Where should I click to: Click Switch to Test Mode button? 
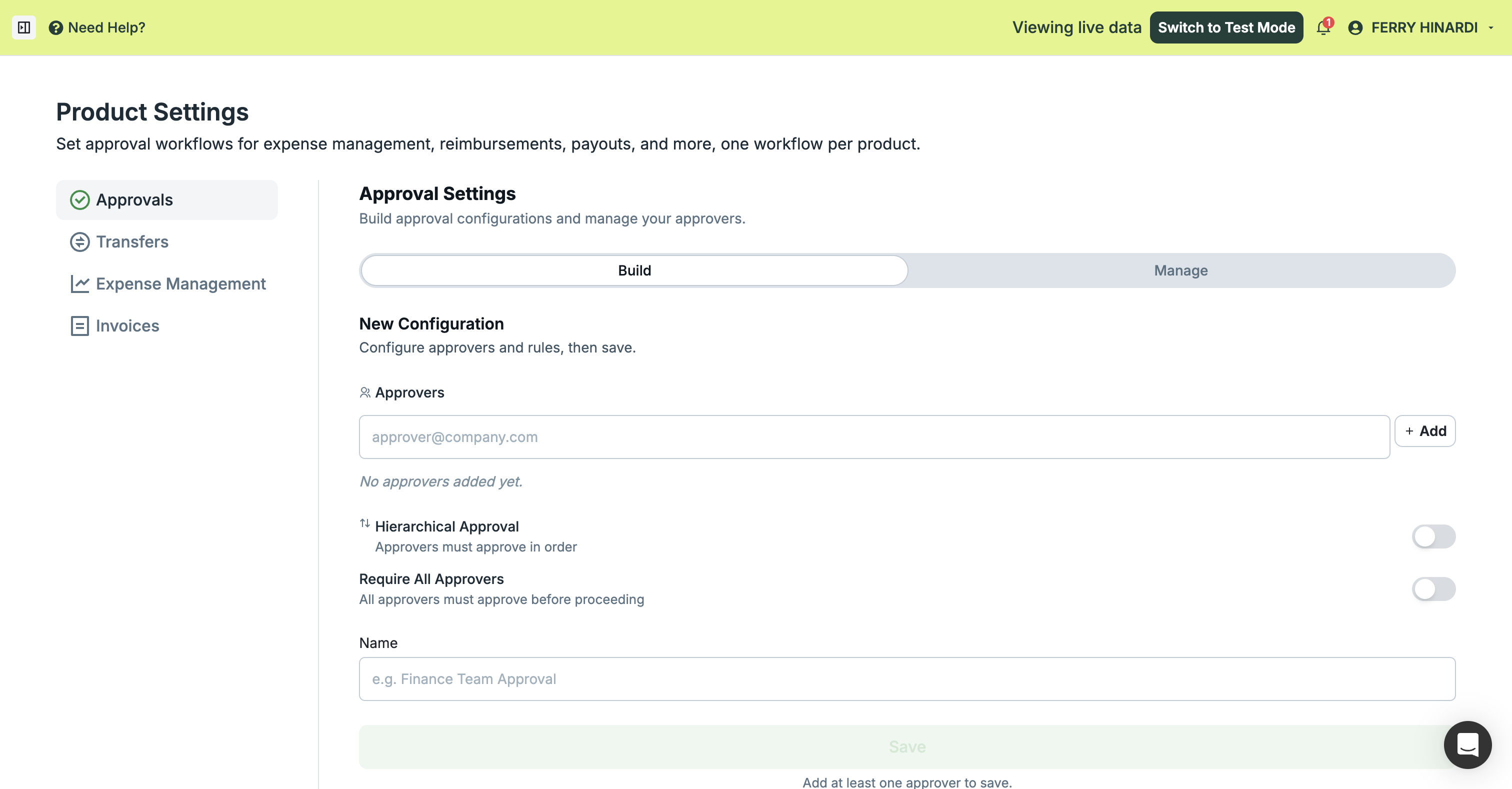pos(1226,27)
